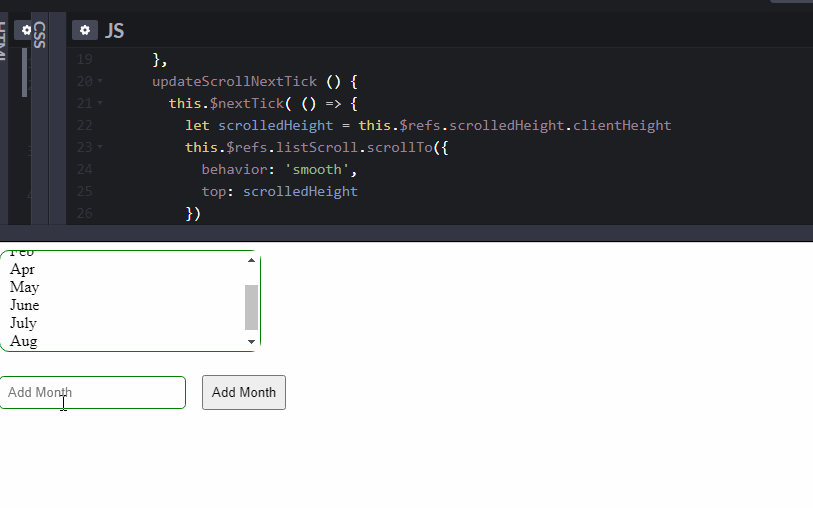Switch to the collapsed CSS panel tab
Viewport: 813px width, 508px height.
pyautogui.click(x=39, y=35)
